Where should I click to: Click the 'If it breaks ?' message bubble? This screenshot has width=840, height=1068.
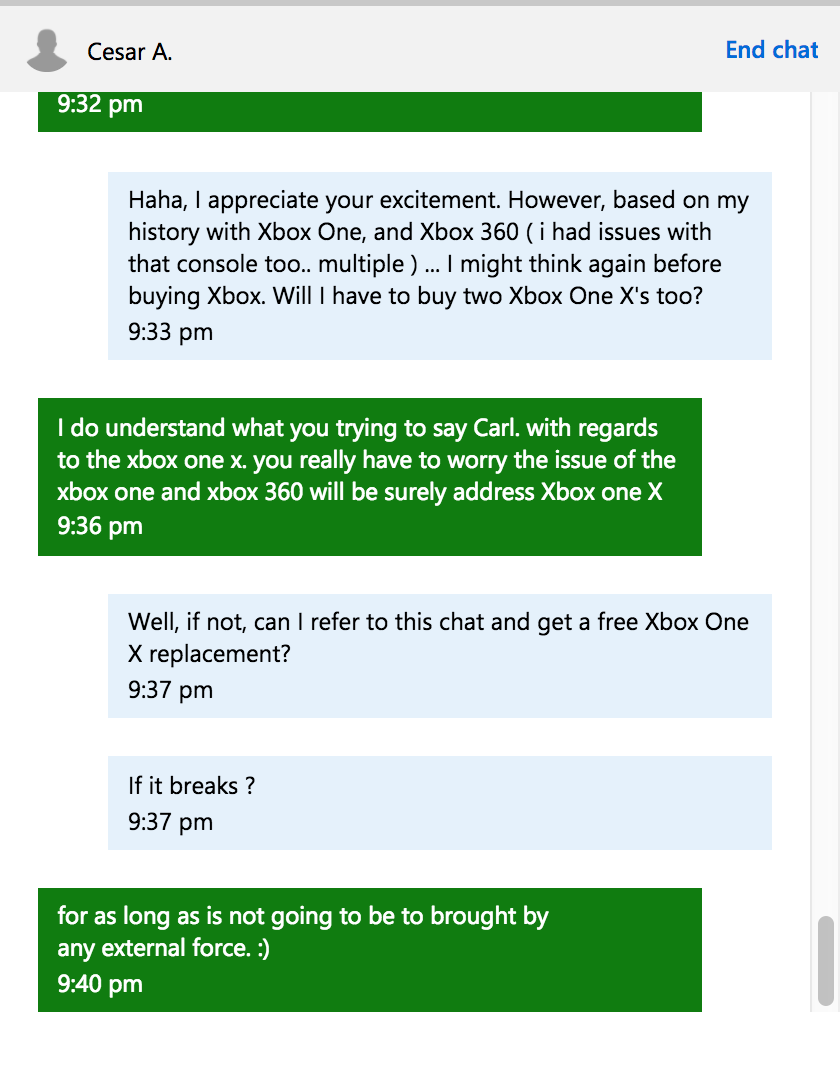coord(439,803)
